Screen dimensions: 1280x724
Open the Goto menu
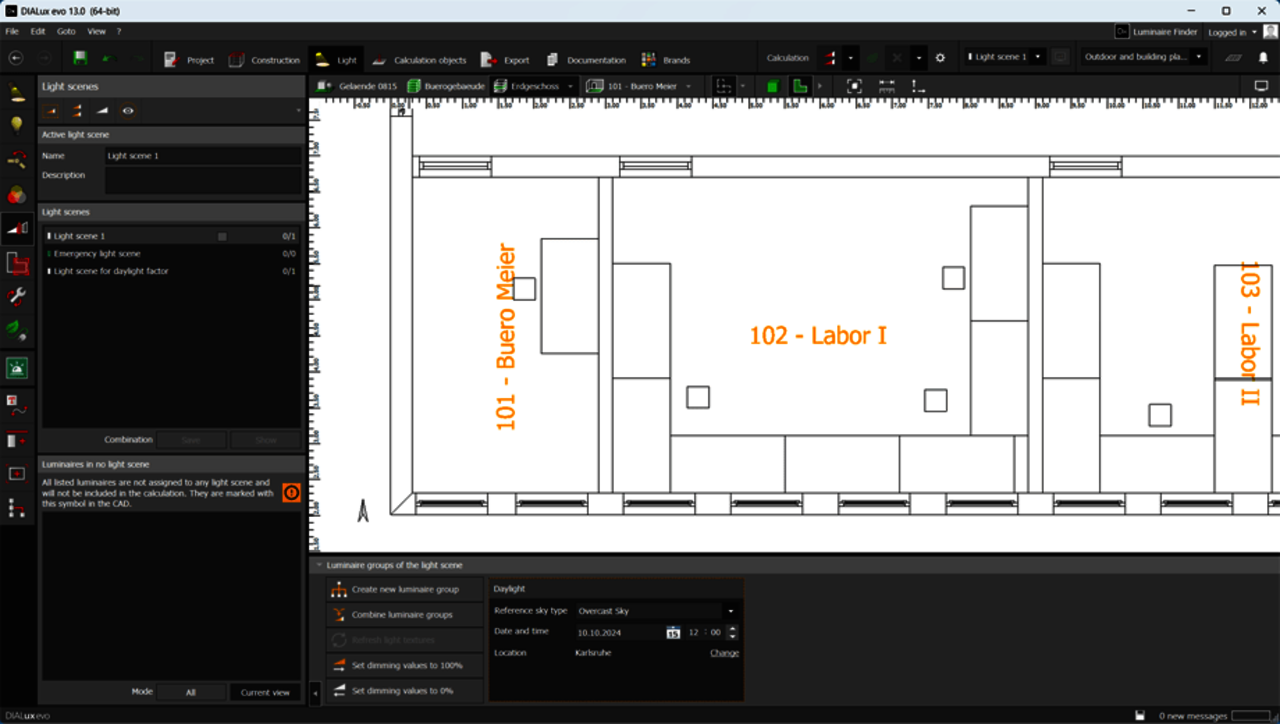(x=66, y=32)
